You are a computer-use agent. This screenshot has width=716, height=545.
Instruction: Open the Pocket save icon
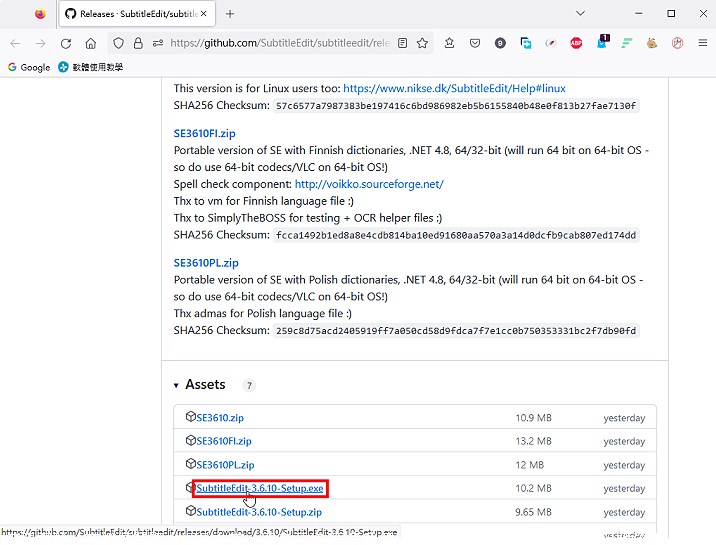(475, 44)
